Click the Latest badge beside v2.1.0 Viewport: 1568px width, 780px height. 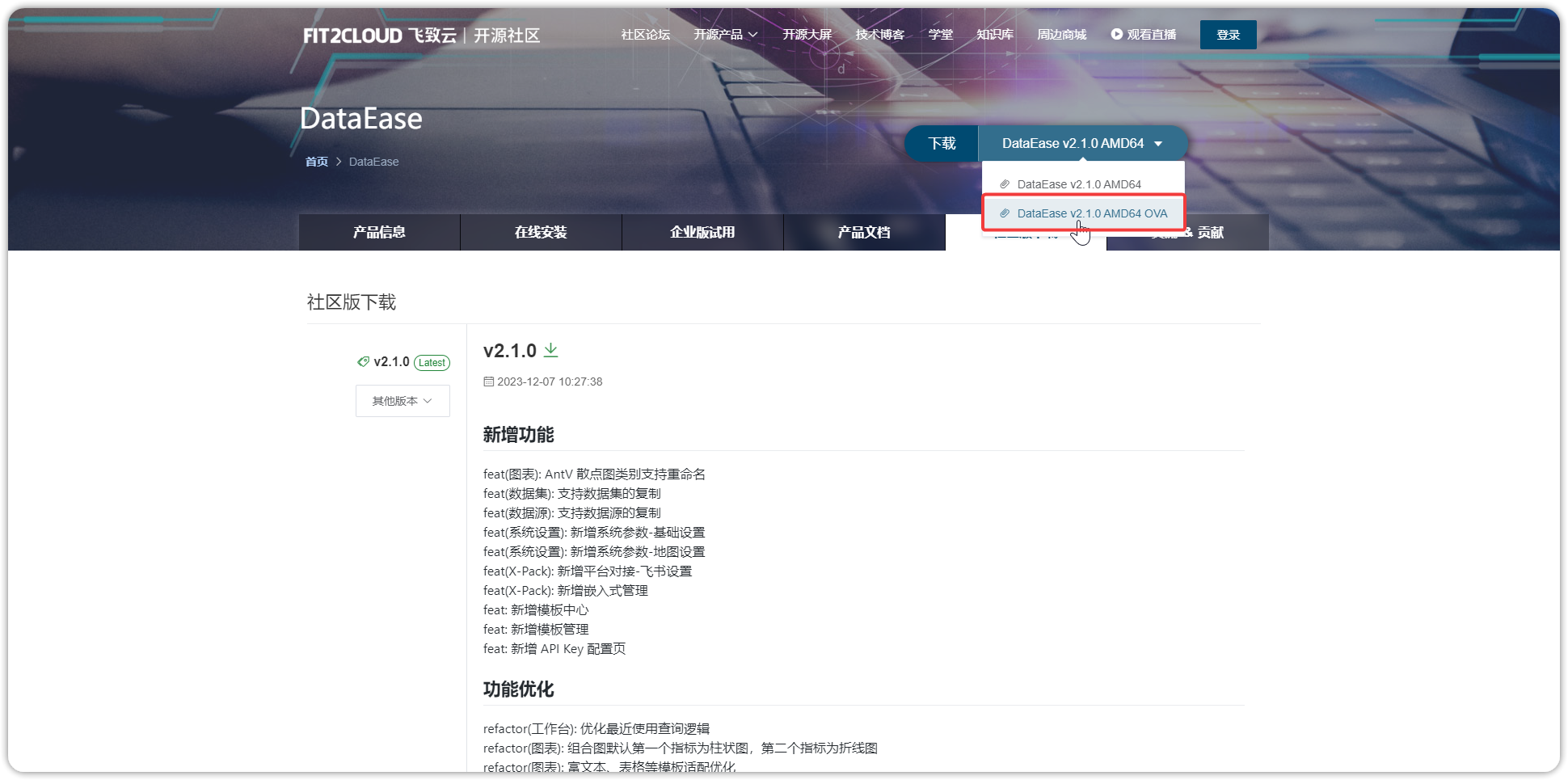[x=432, y=362]
